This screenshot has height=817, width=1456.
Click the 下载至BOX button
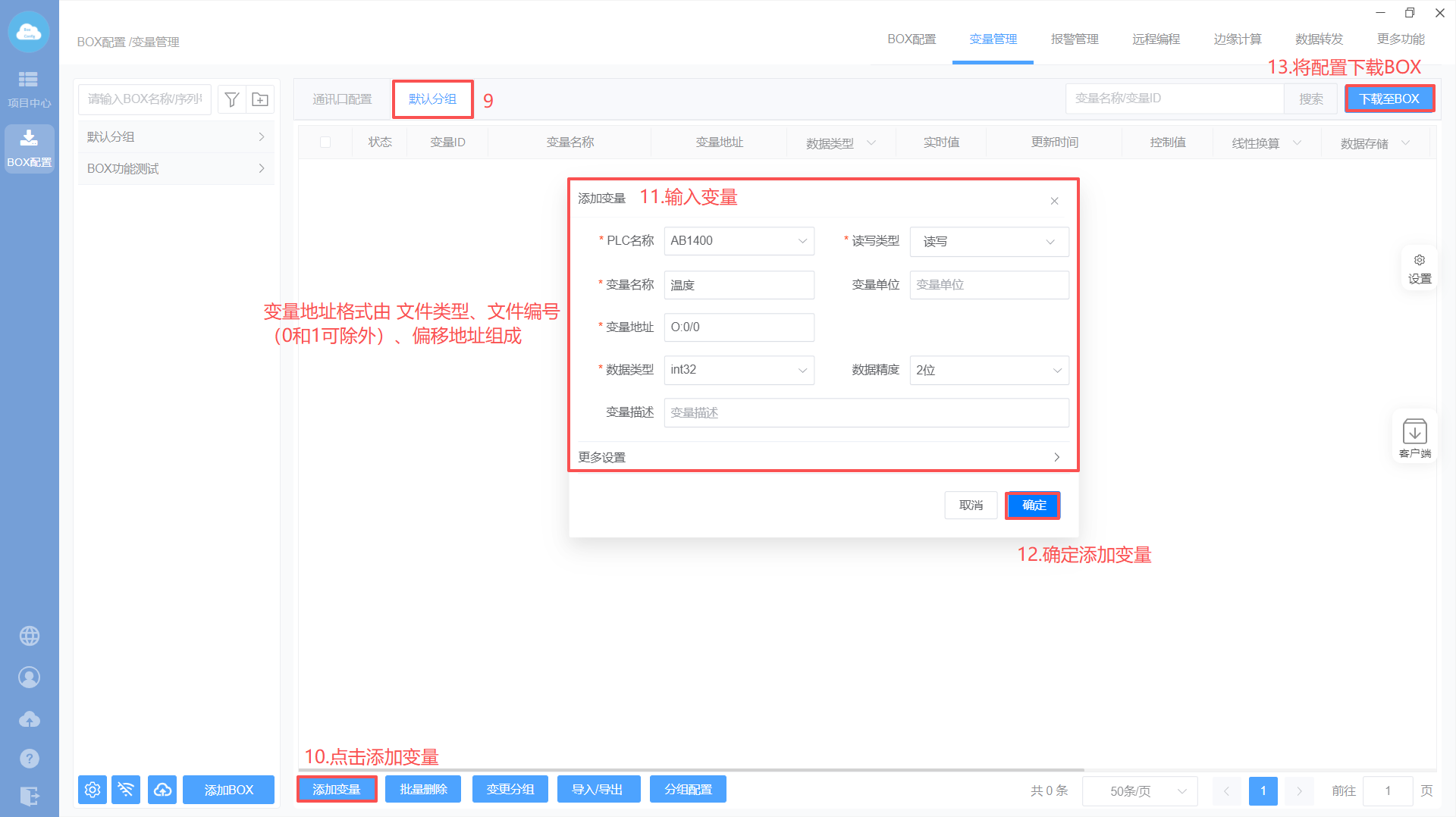pyautogui.click(x=1389, y=99)
